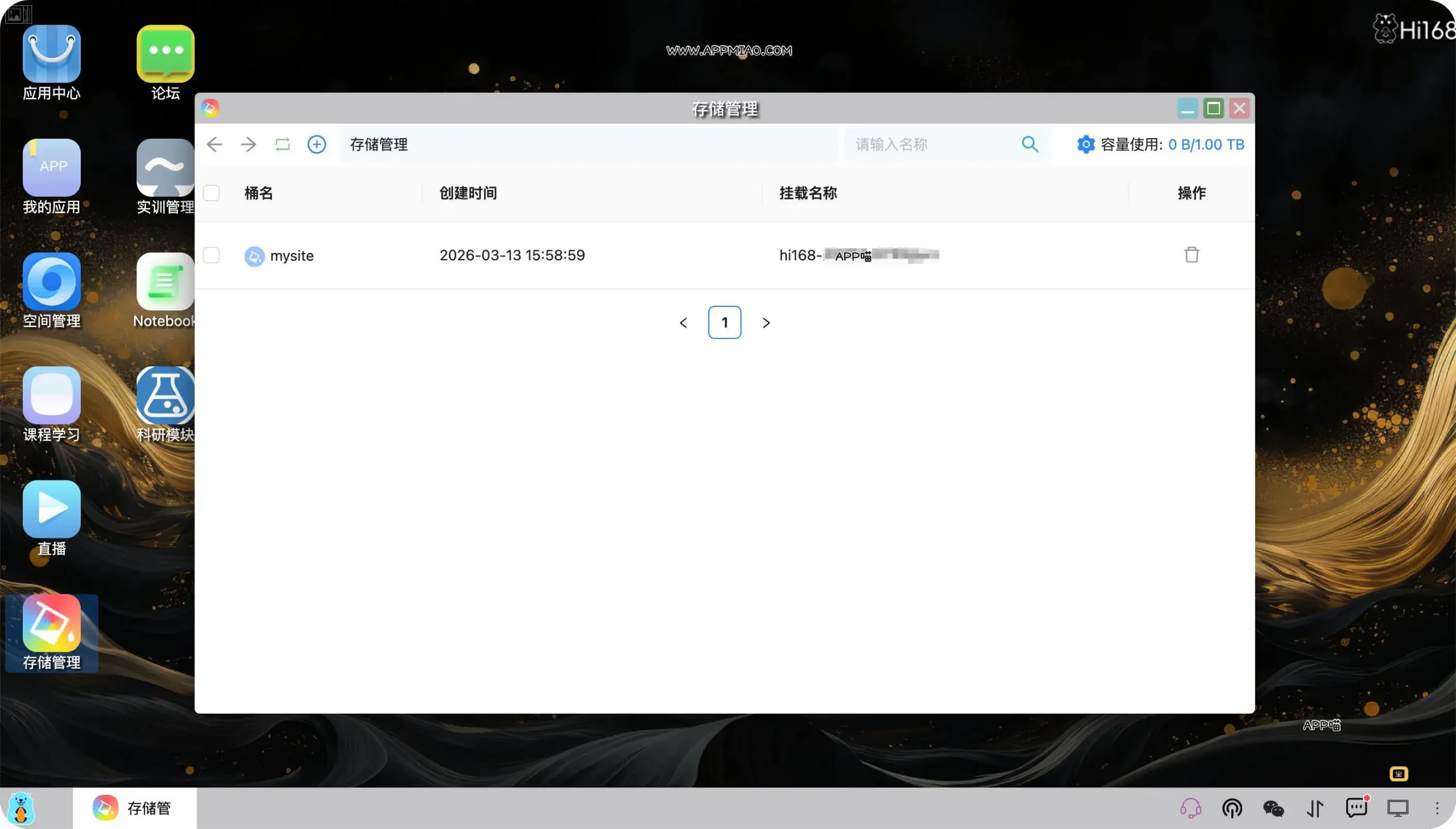The image size is (1456, 829).
Task: Click the refresh icon in toolbar
Action: (283, 144)
